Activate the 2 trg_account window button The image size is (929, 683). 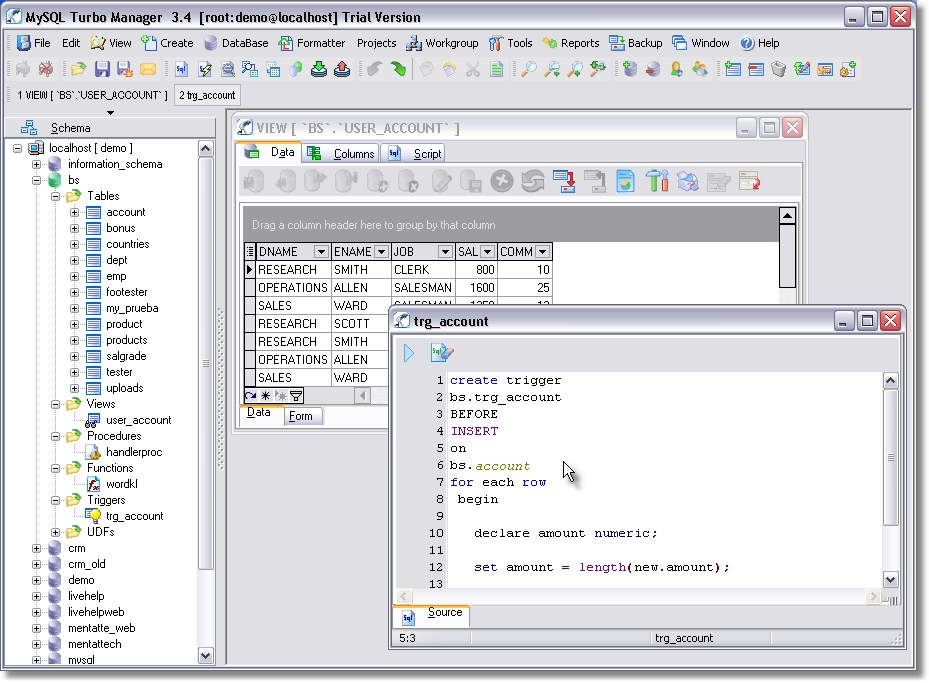pyautogui.click(x=207, y=95)
